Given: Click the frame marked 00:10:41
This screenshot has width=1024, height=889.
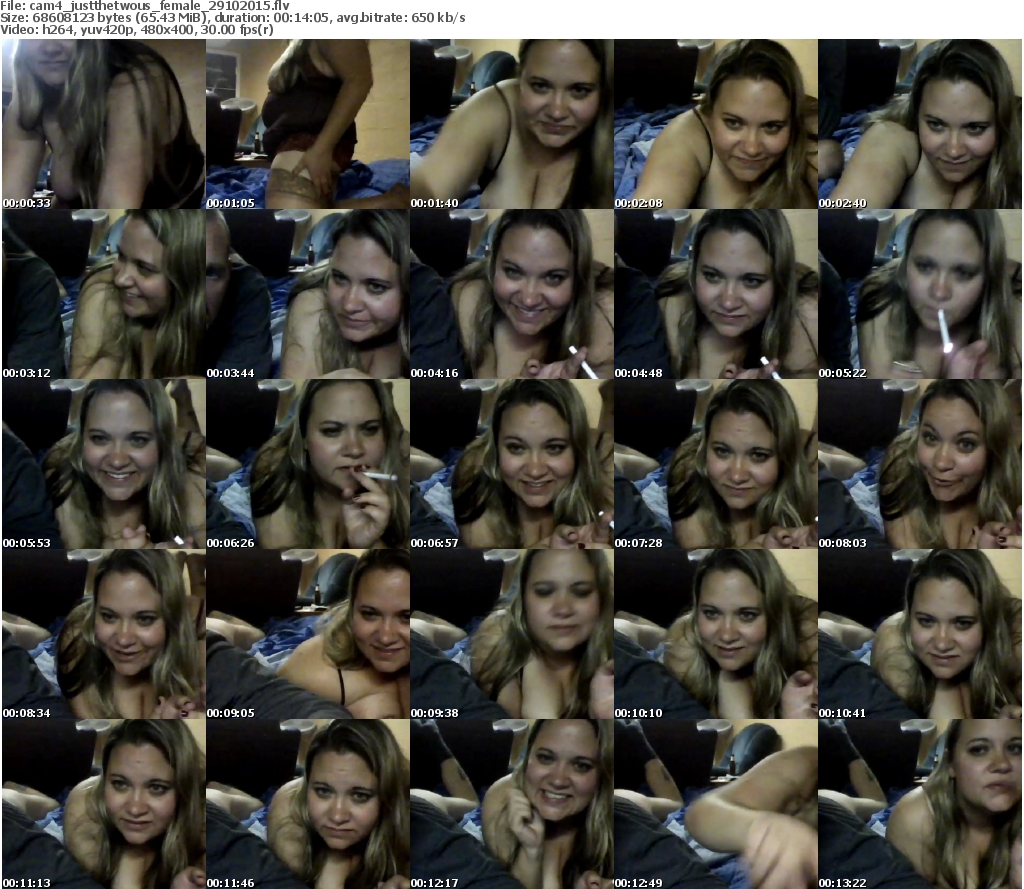Looking at the screenshot, I should [920, 634].
